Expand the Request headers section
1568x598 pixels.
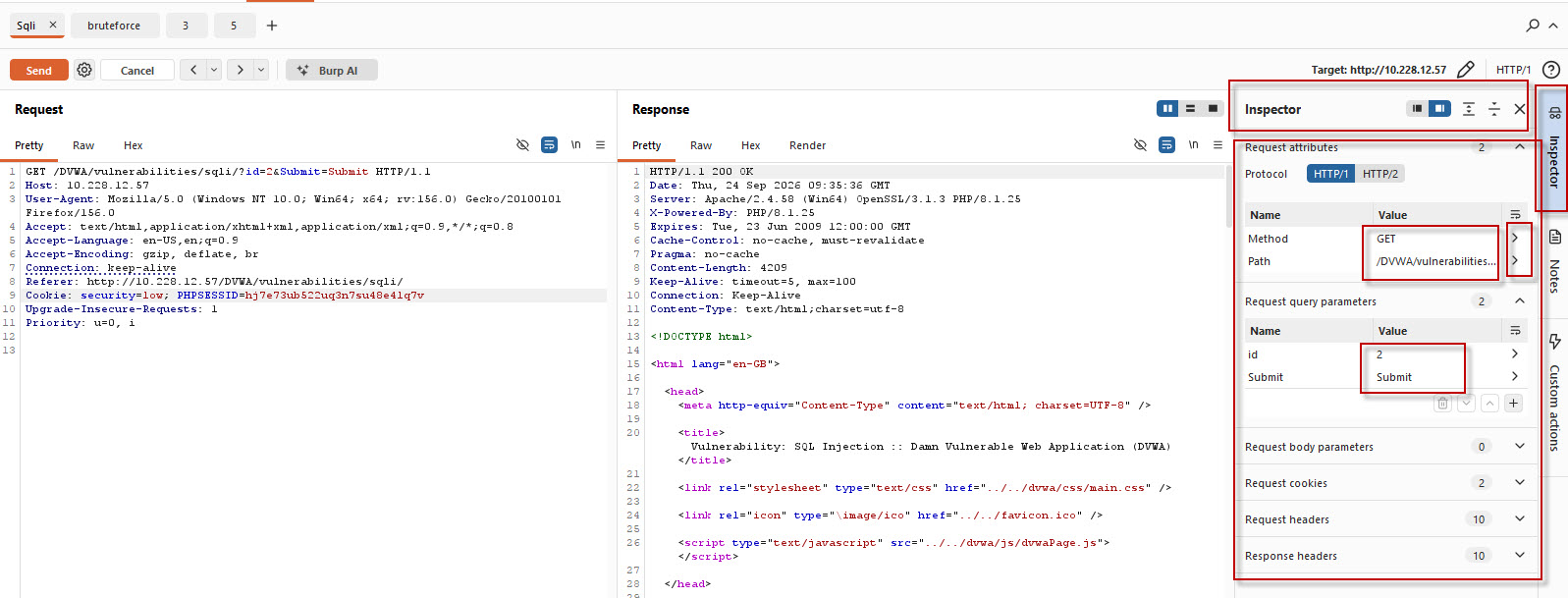tap(1520, 519)
